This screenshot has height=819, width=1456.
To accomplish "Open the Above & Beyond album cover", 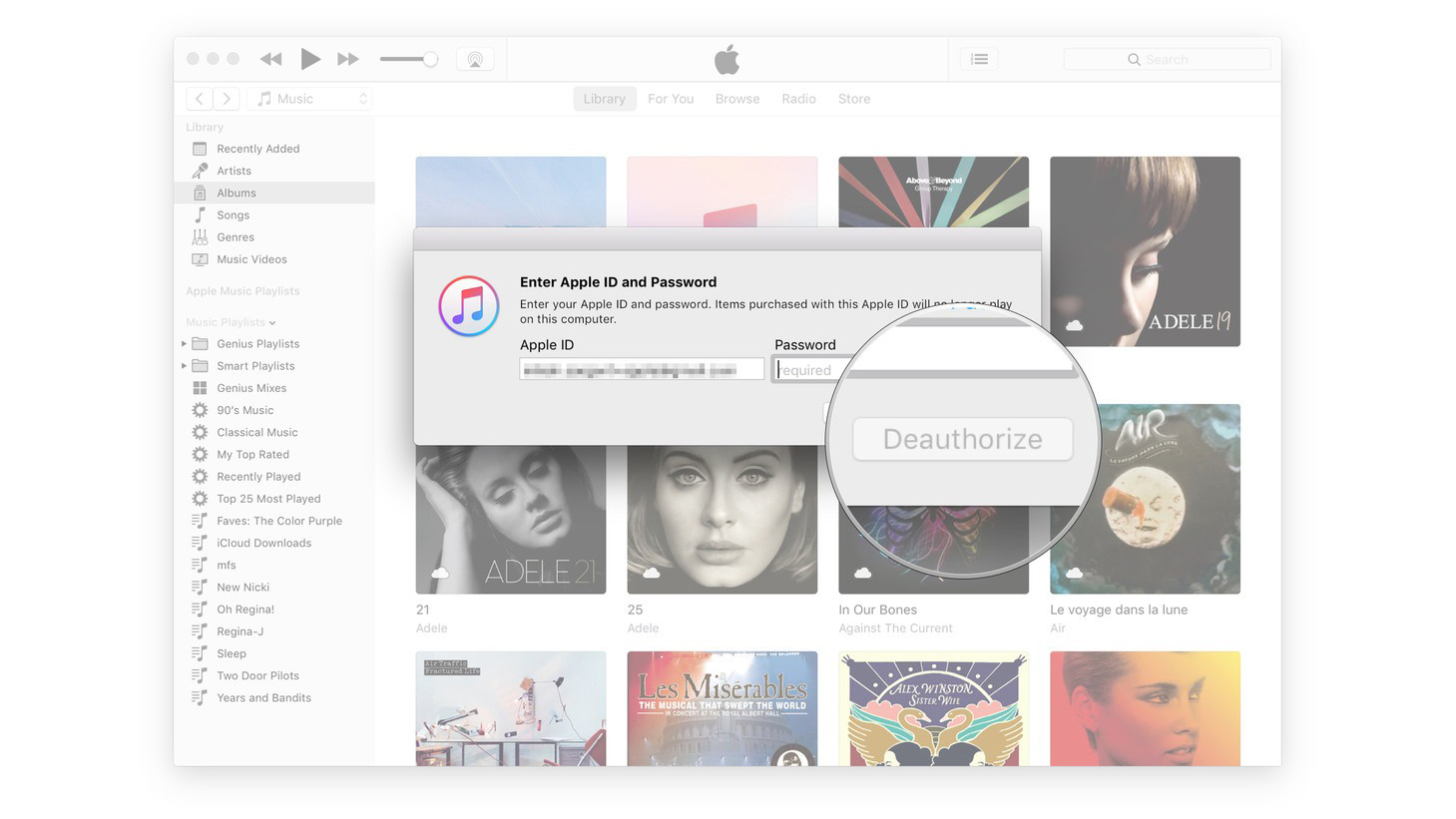I will pyautogui.click(x=933, y=192).
